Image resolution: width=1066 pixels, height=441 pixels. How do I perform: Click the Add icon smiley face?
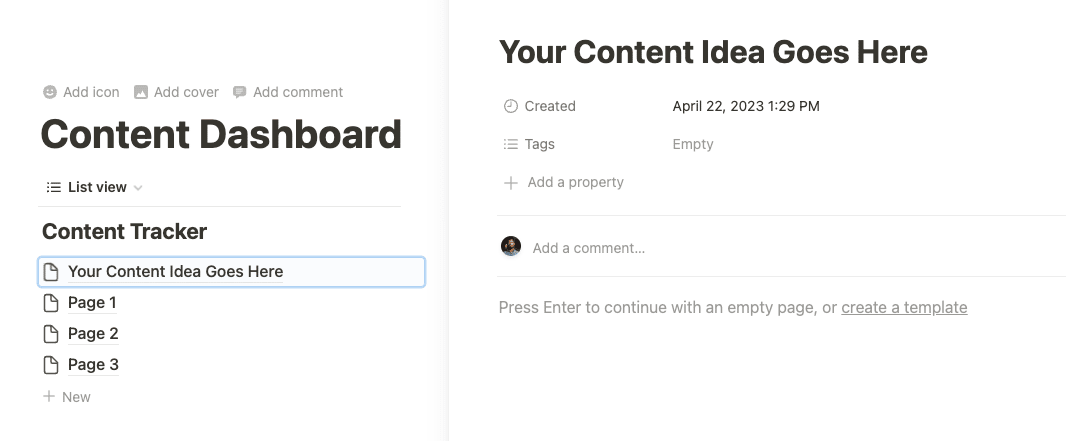[x=50, y=92]
